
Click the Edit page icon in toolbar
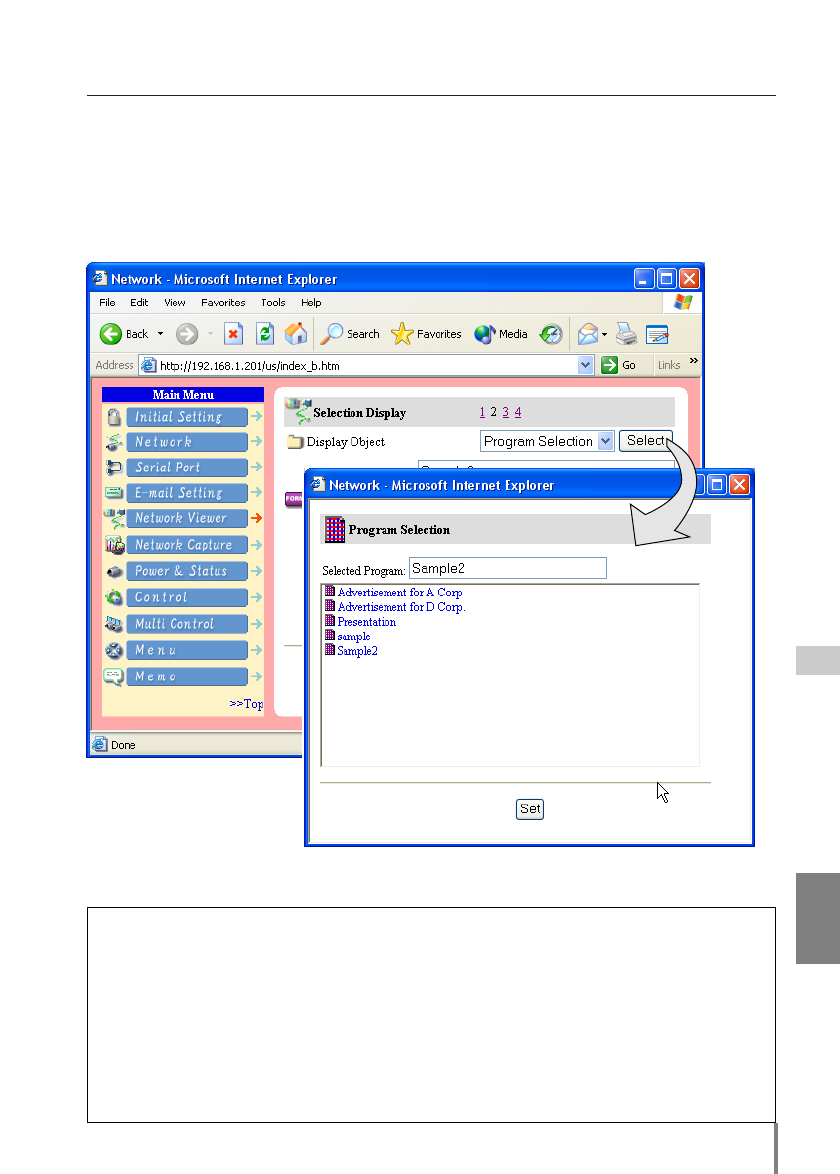[x=657, y=335]
